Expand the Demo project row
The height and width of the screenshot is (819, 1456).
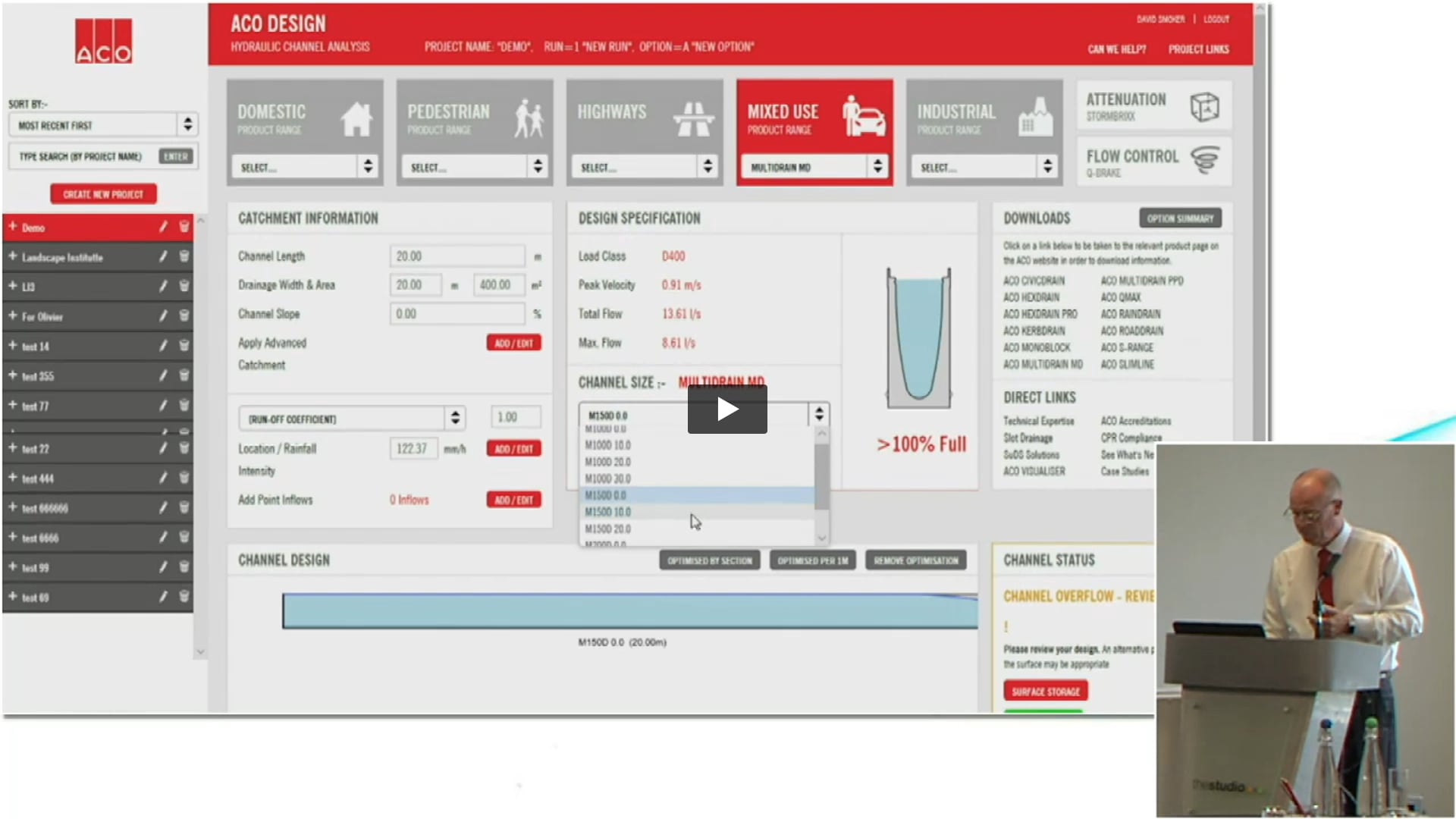pyautogui.click(x=13, y=227)
